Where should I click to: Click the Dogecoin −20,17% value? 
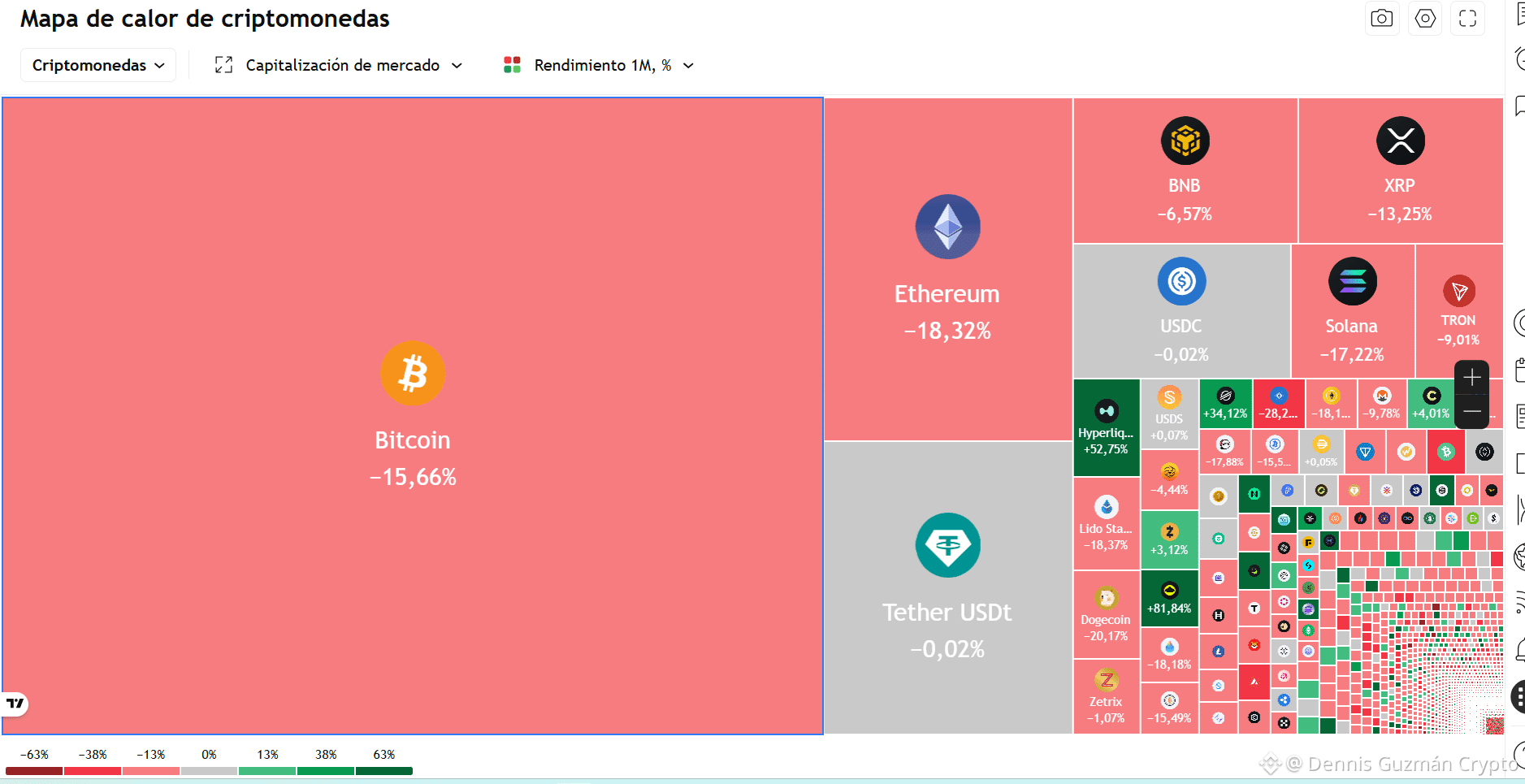(1106, 636)
